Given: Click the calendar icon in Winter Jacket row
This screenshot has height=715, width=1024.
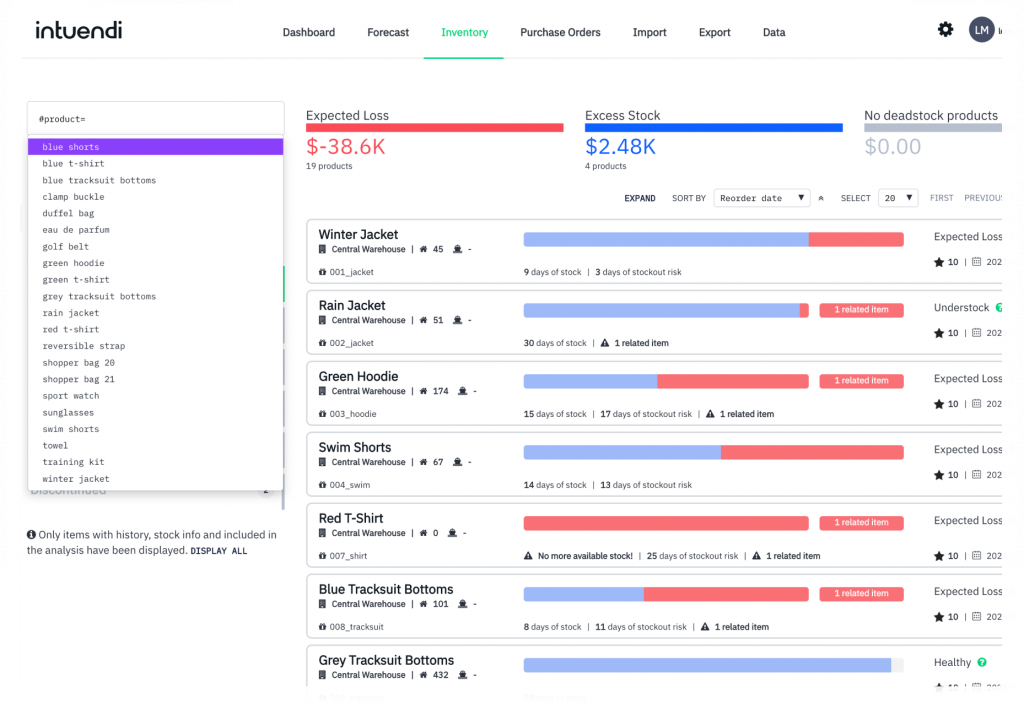Looking at the screenshot, I should 976,262.
